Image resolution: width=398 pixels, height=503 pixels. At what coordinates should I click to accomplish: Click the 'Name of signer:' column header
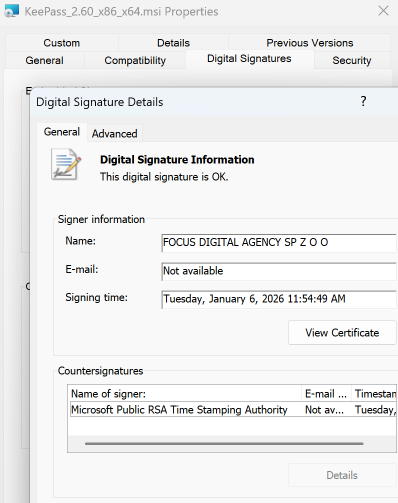pyautogui.click(x=185, y=394)
